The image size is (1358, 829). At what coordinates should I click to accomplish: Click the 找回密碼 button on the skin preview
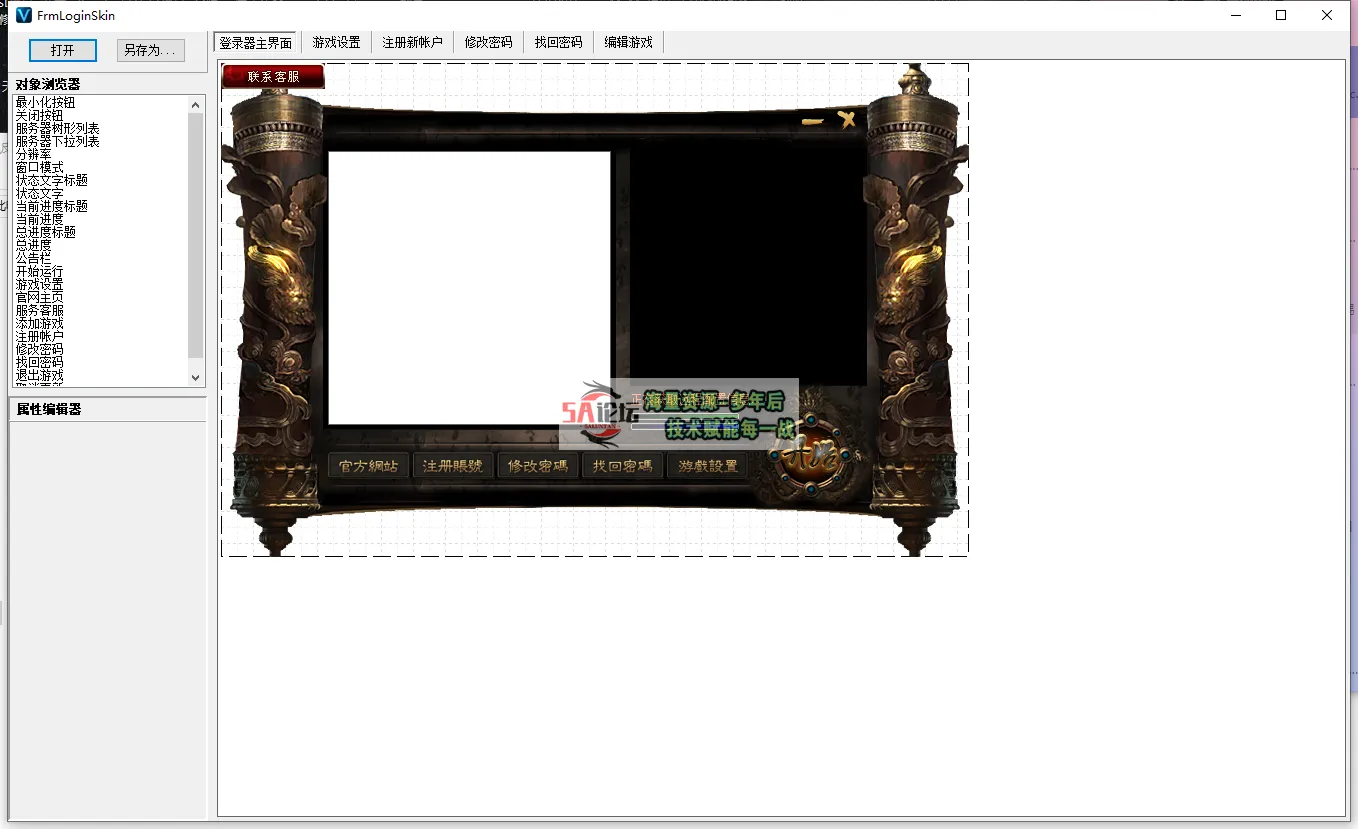[622, 464]
